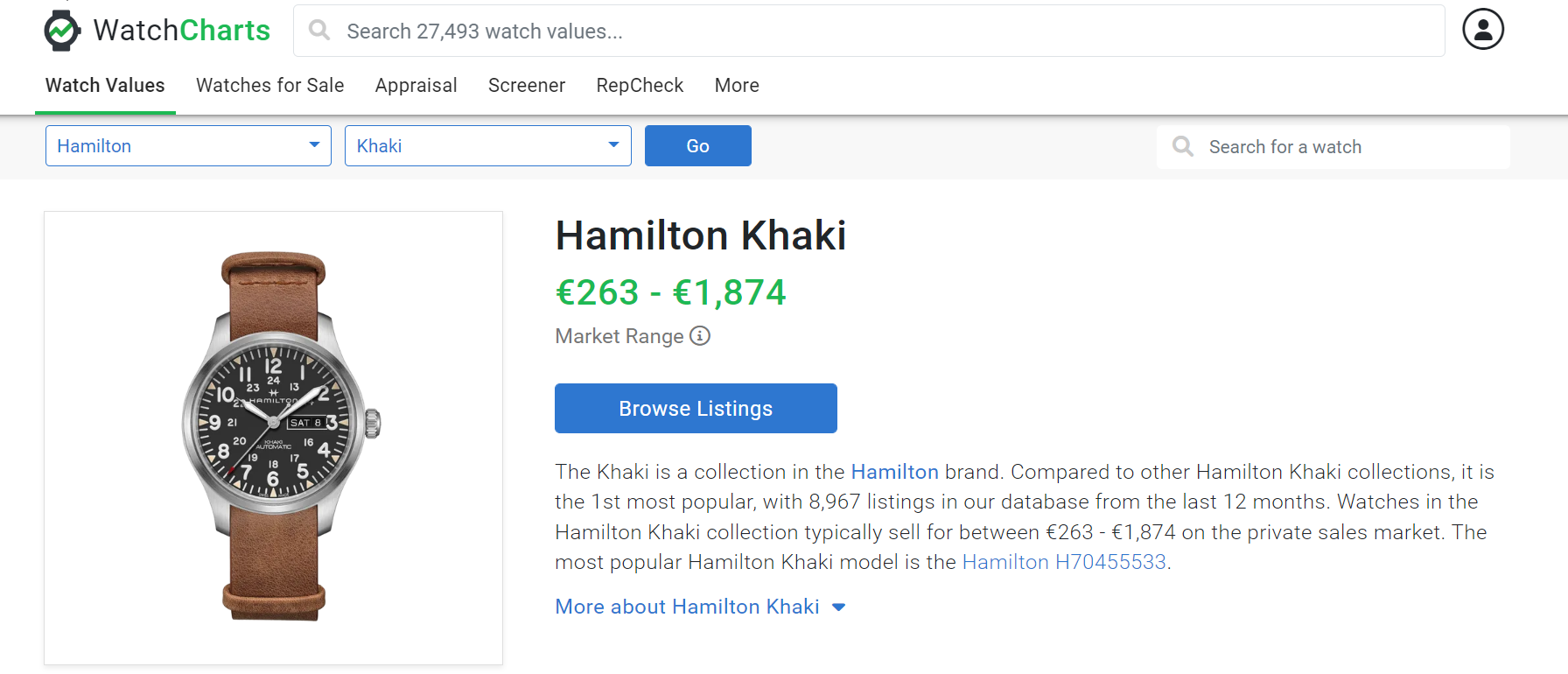Open the Appraisal menu item

click(x=416, y=86)
